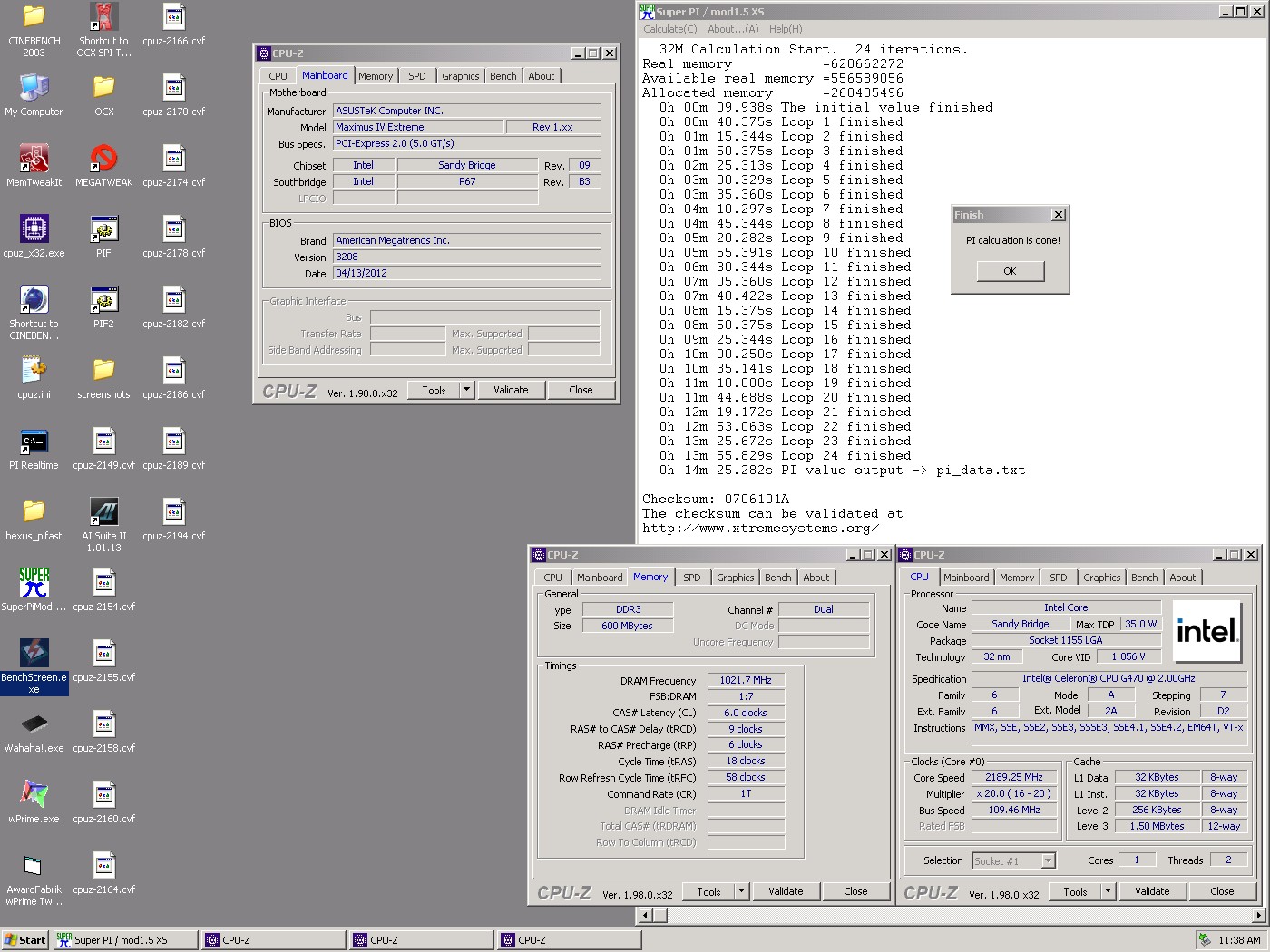Switch to SPD tab in Mainboard CPU-Z window
1270x952 pixels.
click(417, 76)
